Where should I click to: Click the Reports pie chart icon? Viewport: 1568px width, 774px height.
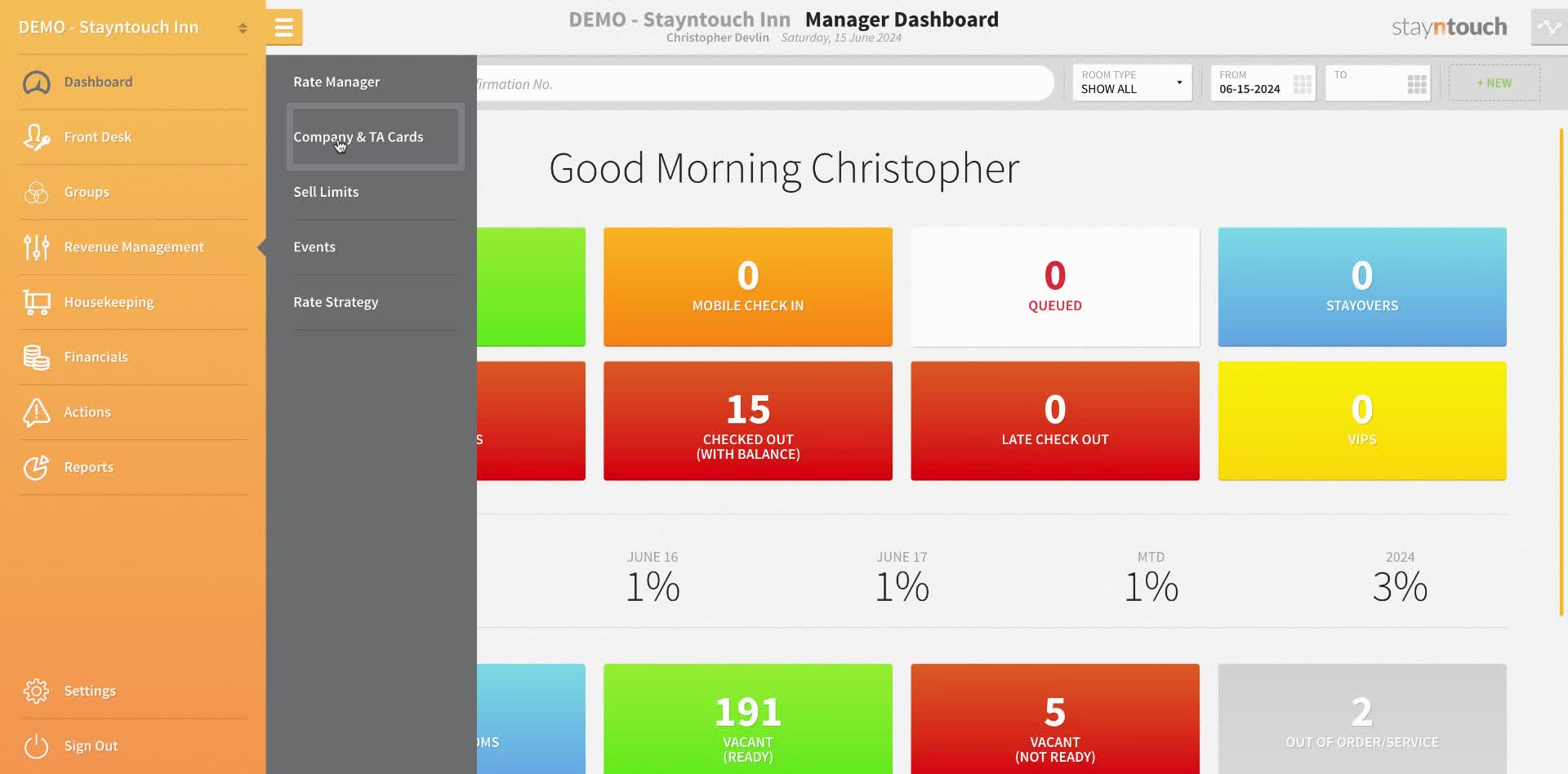coord(36,467)
